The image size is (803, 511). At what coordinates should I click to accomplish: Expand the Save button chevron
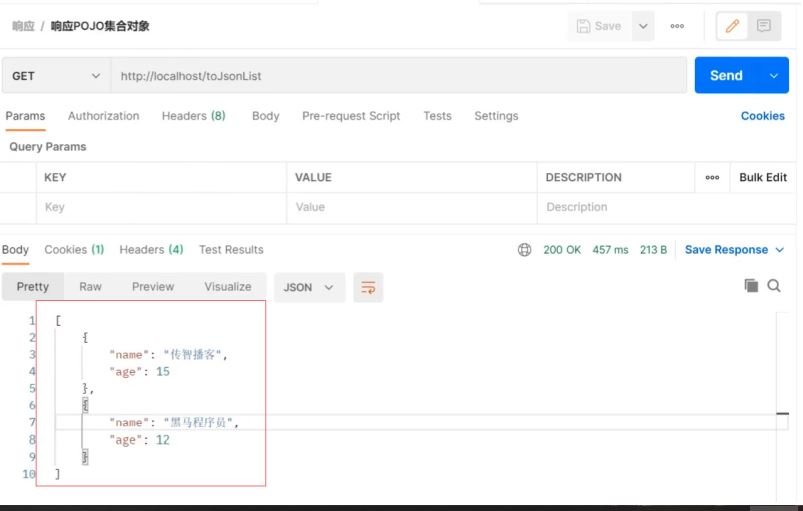tap(643, 27)
